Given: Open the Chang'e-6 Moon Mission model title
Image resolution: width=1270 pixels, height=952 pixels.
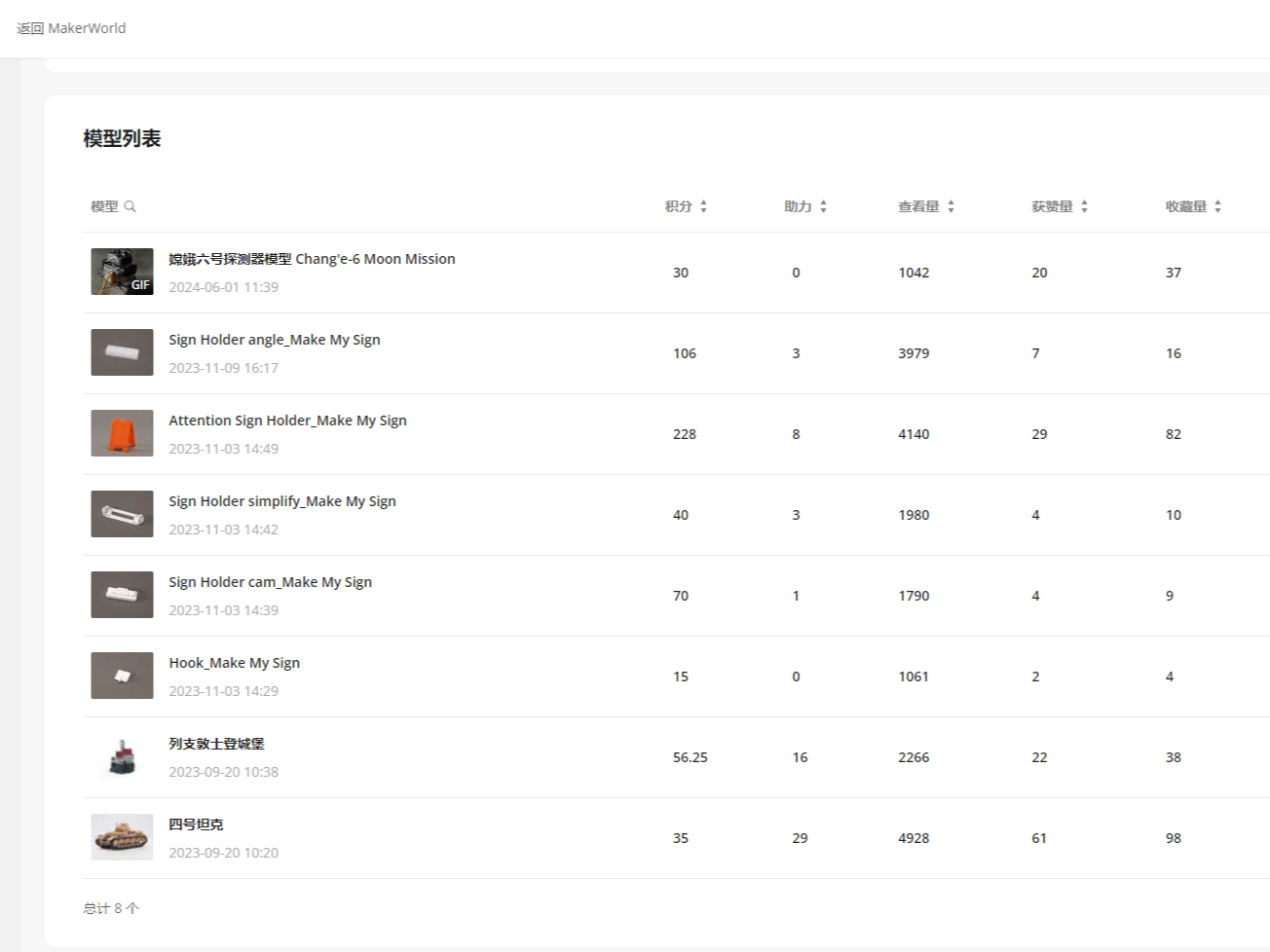Looking at the screenshot, I should pos(312,259).
